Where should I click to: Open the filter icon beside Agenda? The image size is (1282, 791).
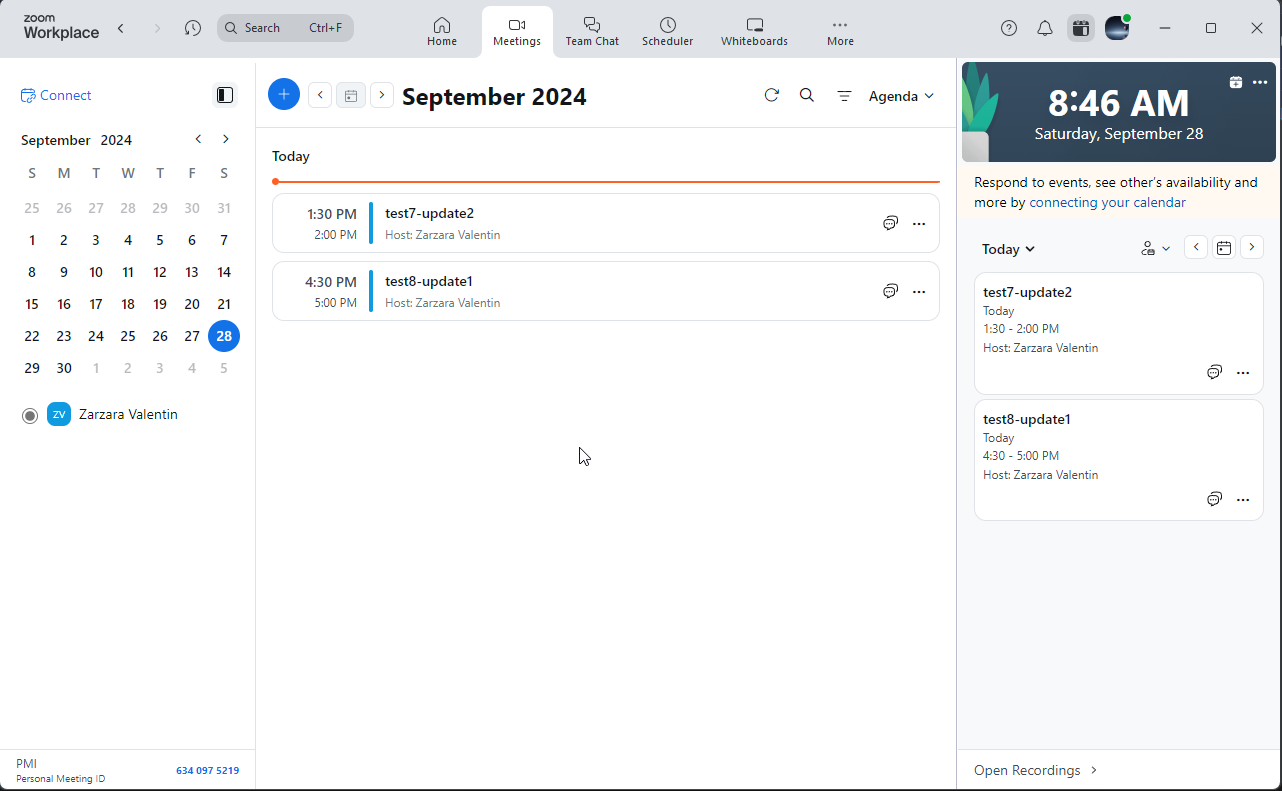coord(844,96)
